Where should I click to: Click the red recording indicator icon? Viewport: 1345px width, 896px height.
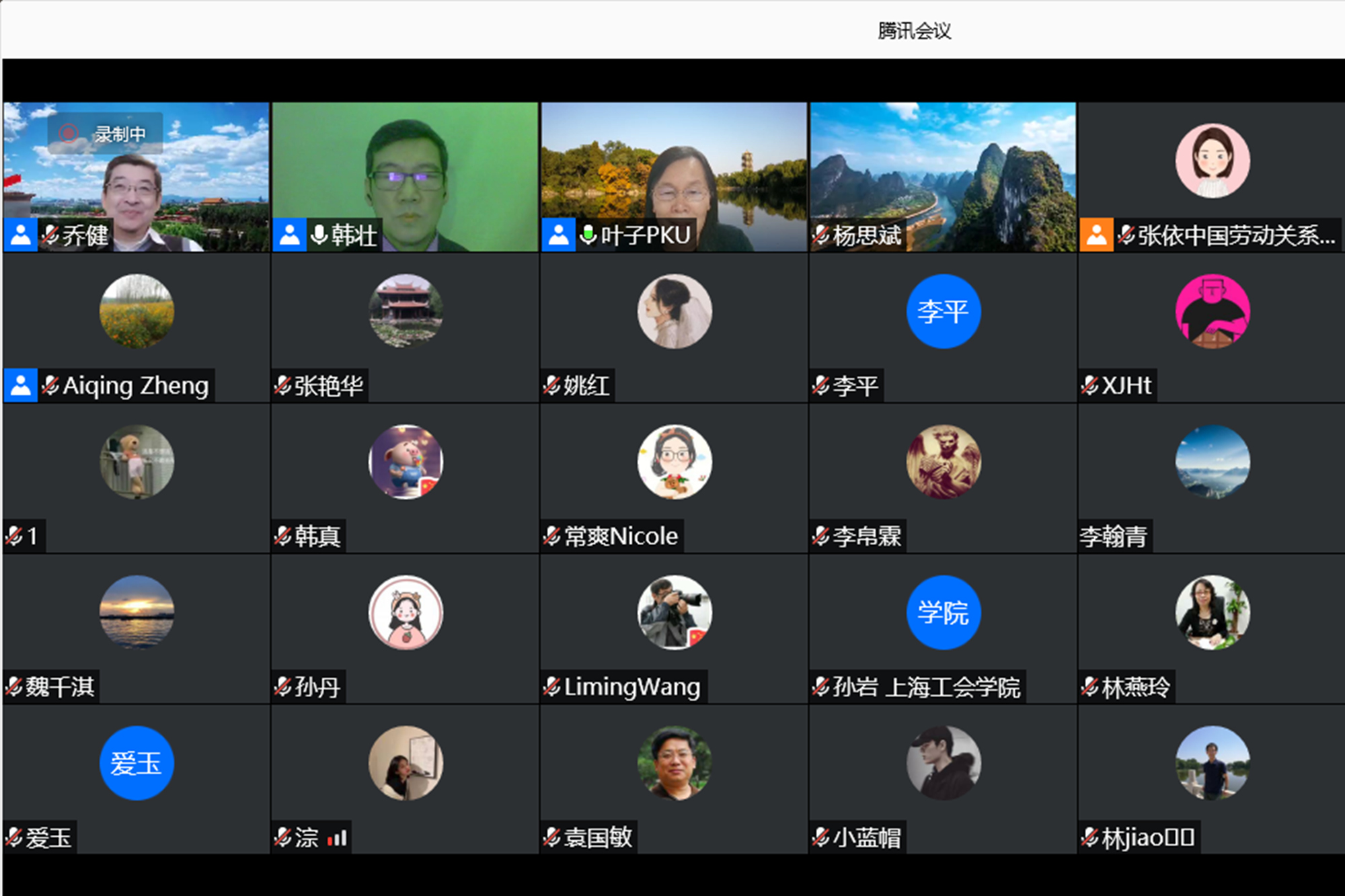pyautogui.click(x=68, y=133)
